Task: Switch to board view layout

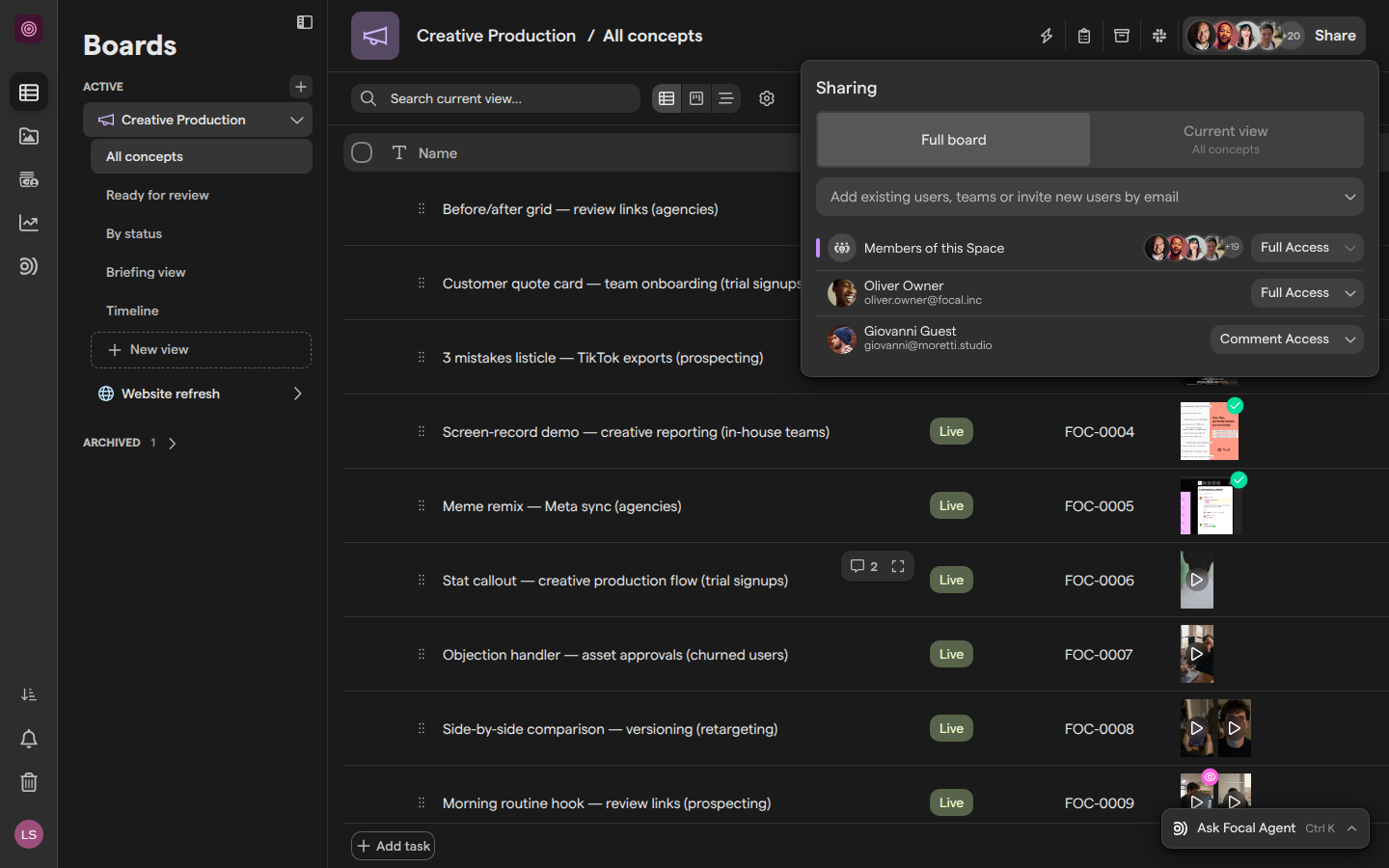Action: point(696,98)
